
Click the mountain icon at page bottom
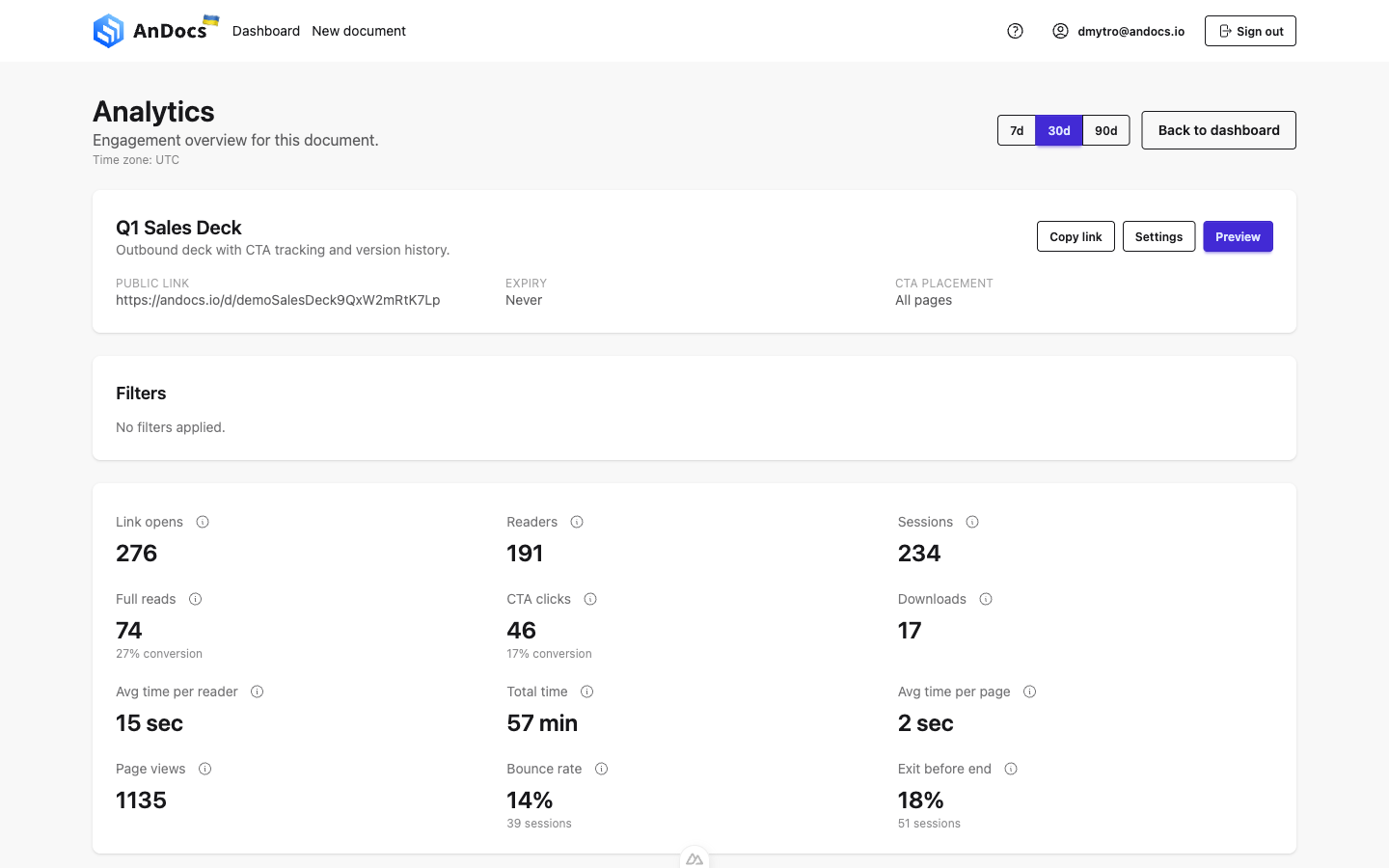694,857
